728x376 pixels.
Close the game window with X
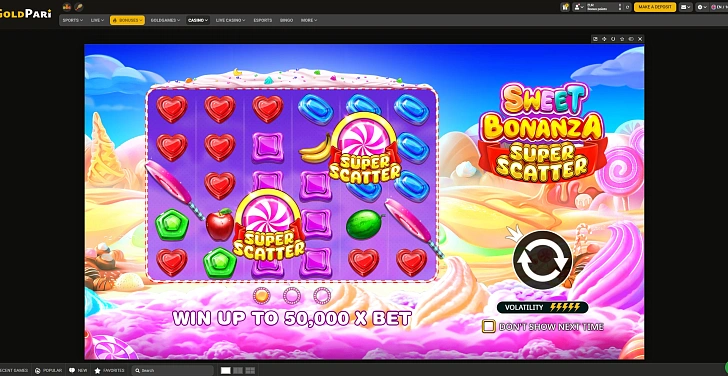click(640, 39)
